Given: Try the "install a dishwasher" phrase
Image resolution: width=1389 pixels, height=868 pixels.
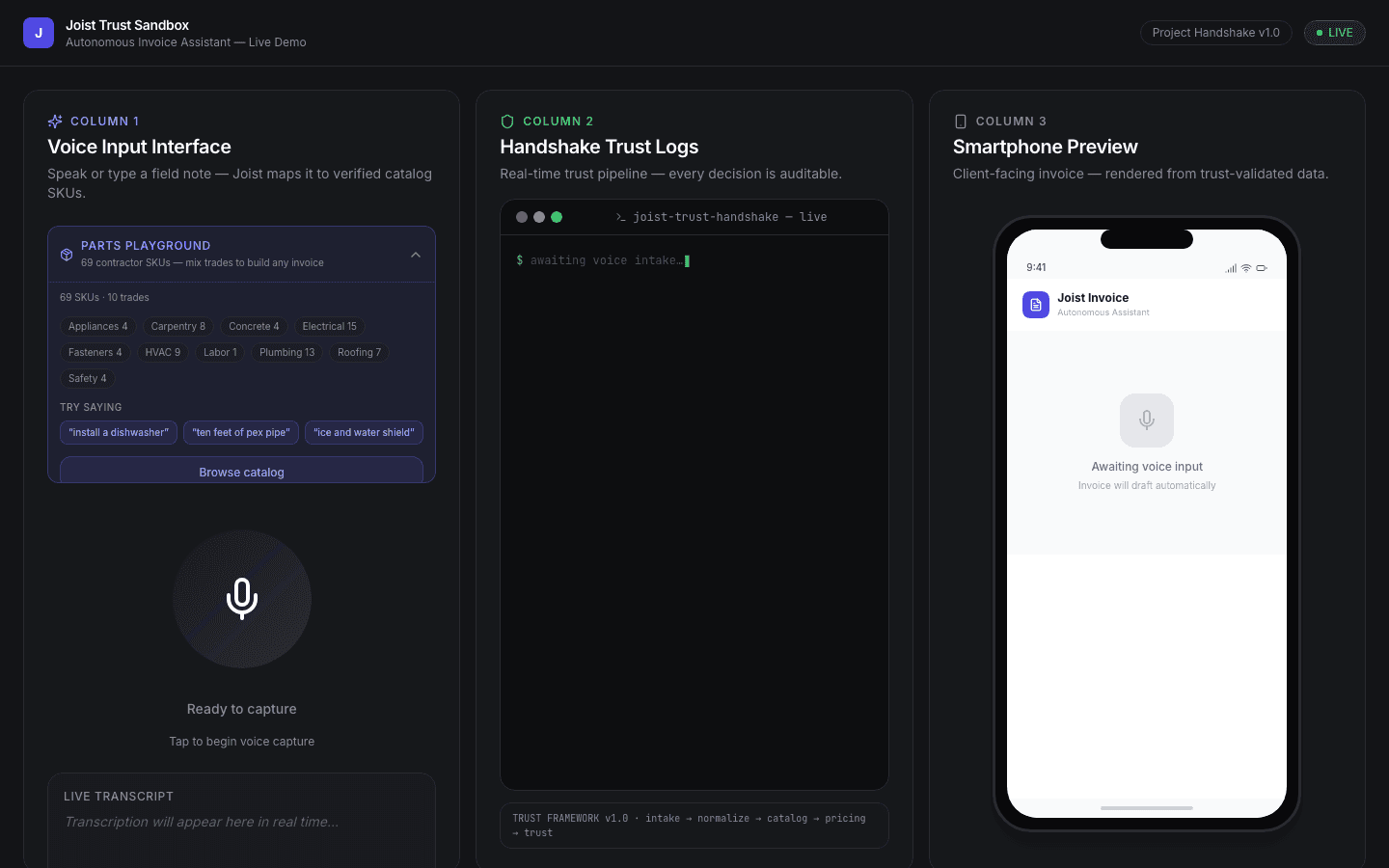Looking at the screenshot, I should 119,432.
